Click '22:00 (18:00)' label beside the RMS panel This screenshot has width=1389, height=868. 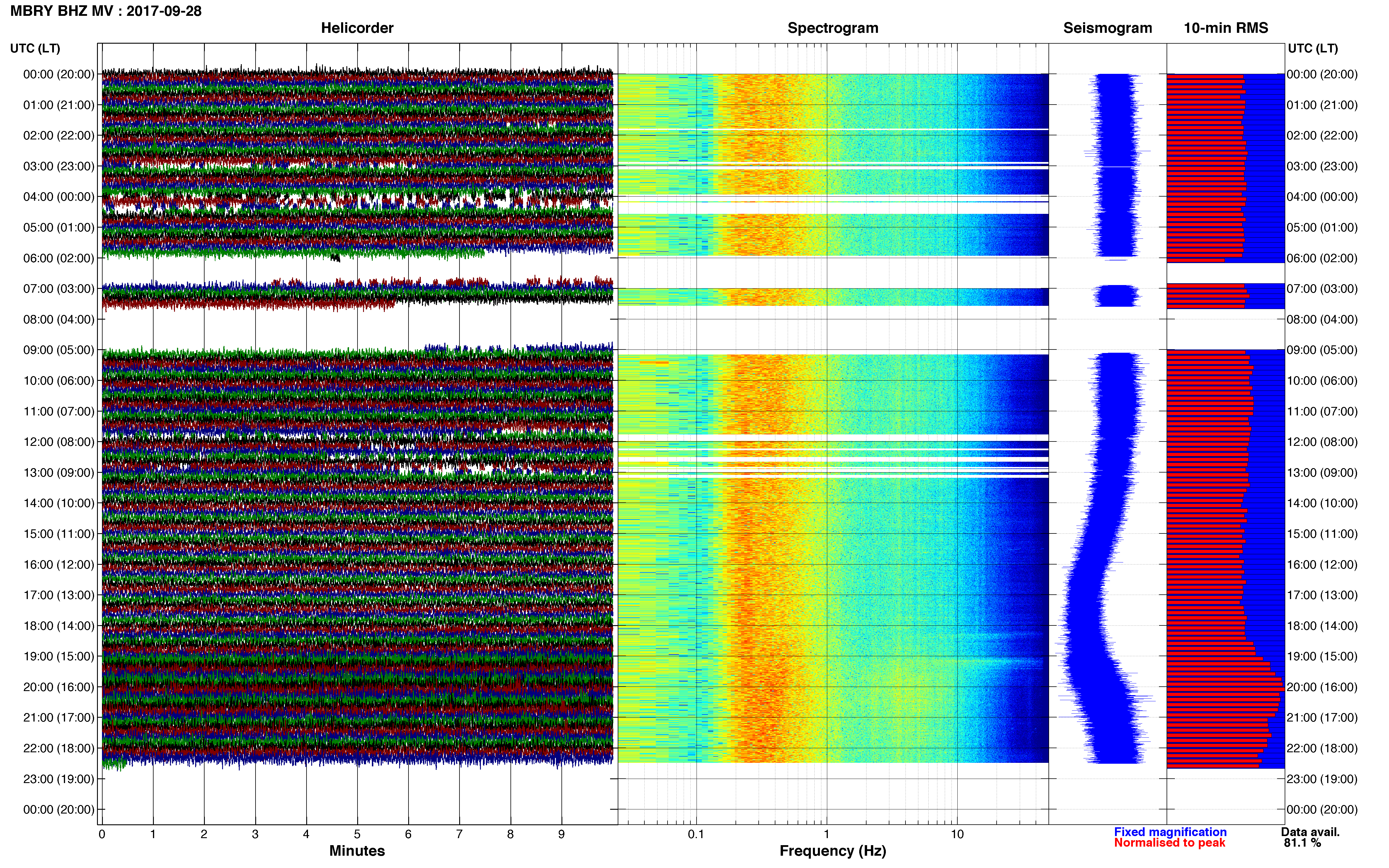pyautogui.click(x=1322, y=748)
